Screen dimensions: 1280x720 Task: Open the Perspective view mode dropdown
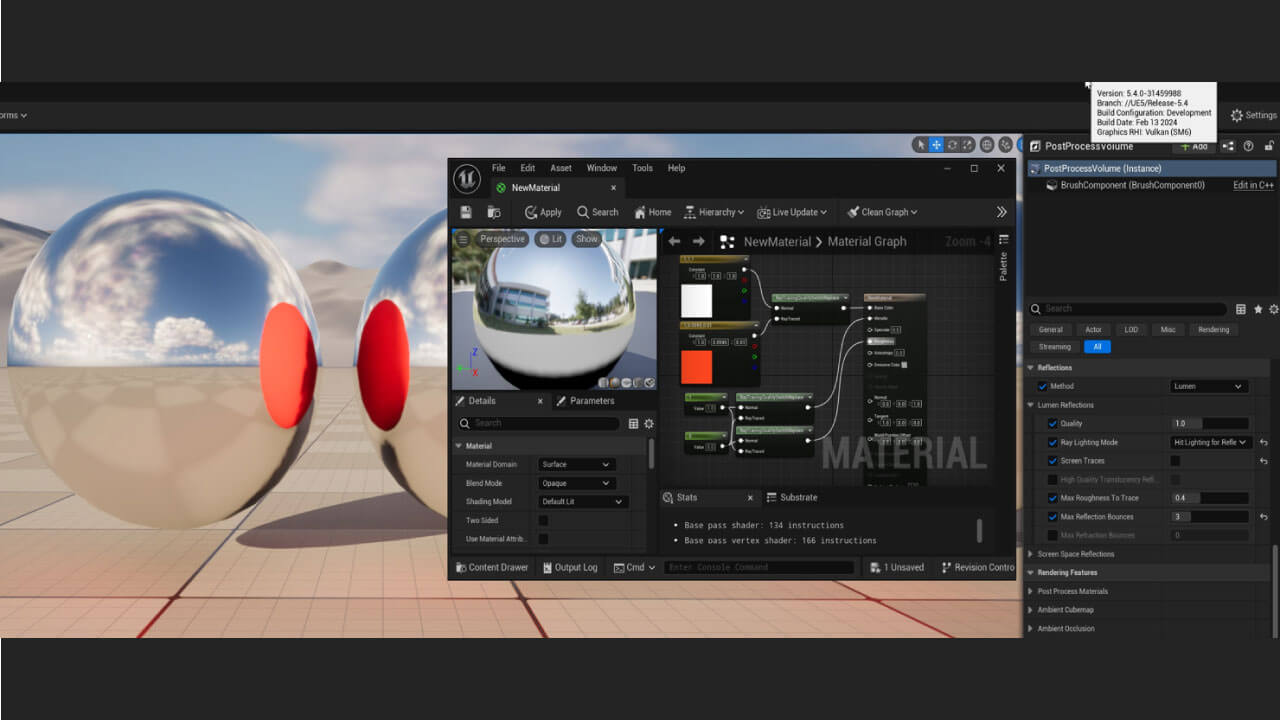click(x=502, y=239)
